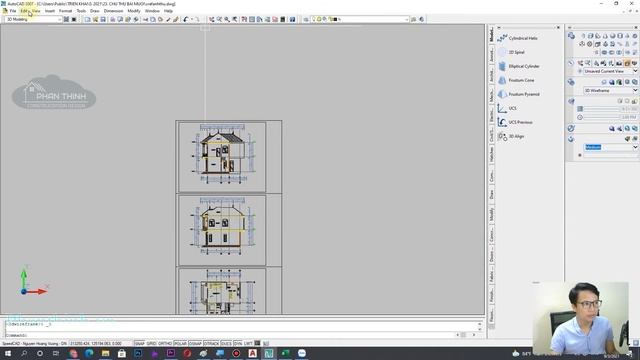Switch to the Hatches tool palette tab
640x360 pixels.
click(x=491, y=155)
